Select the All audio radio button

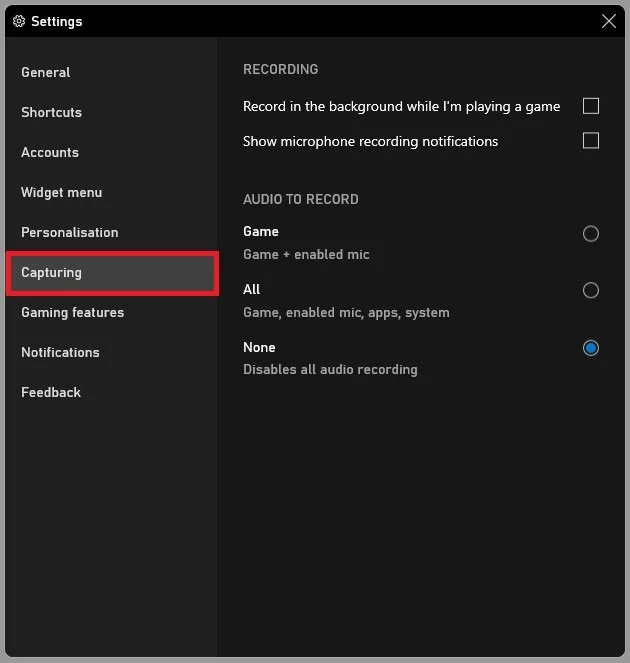[591, 290]
